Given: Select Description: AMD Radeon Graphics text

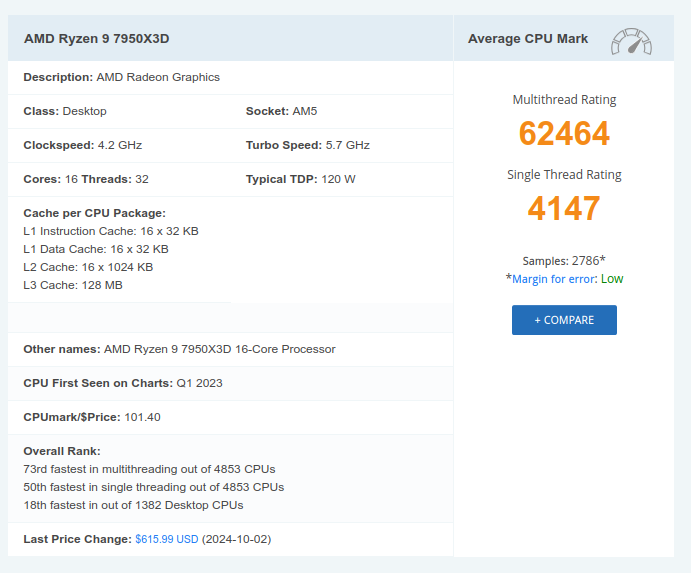Looking at the screenshot, I should tap(122, 77).
